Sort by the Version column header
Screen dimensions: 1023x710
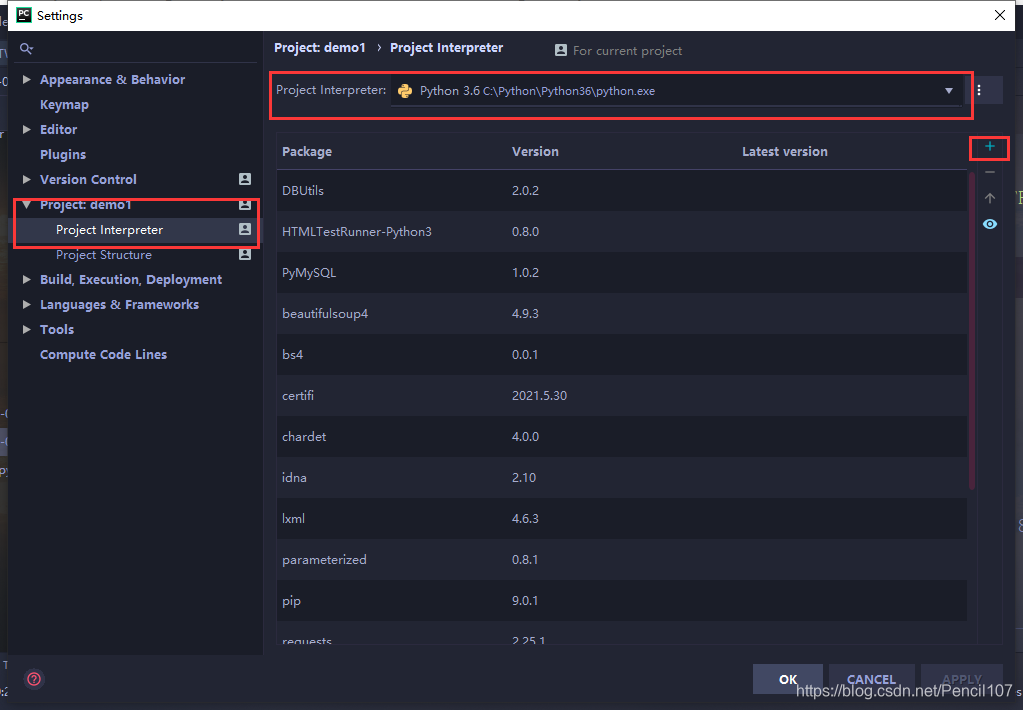(x=535, y=151)
